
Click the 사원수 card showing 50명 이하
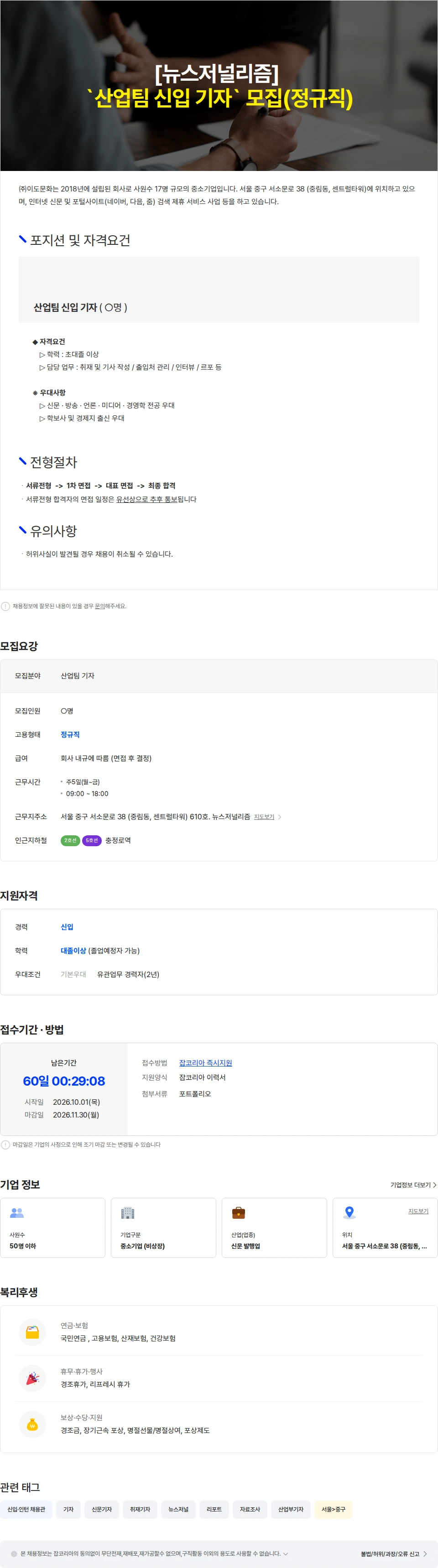point(52,1228)
